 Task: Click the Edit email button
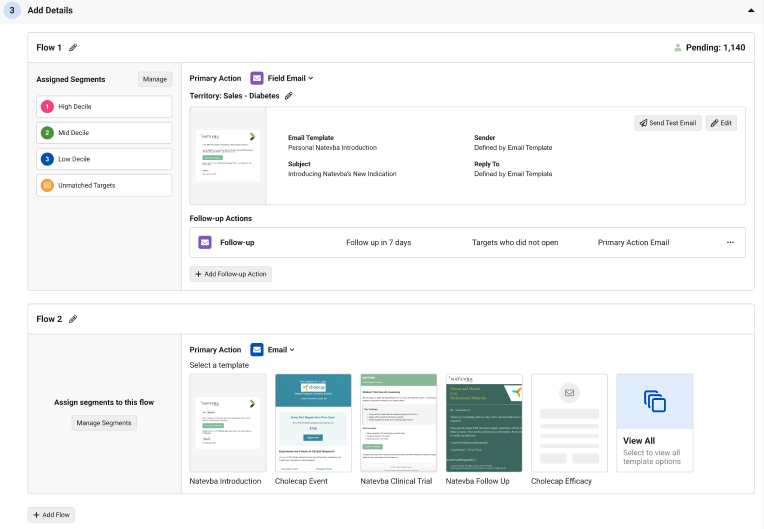[x=721, y=123]
